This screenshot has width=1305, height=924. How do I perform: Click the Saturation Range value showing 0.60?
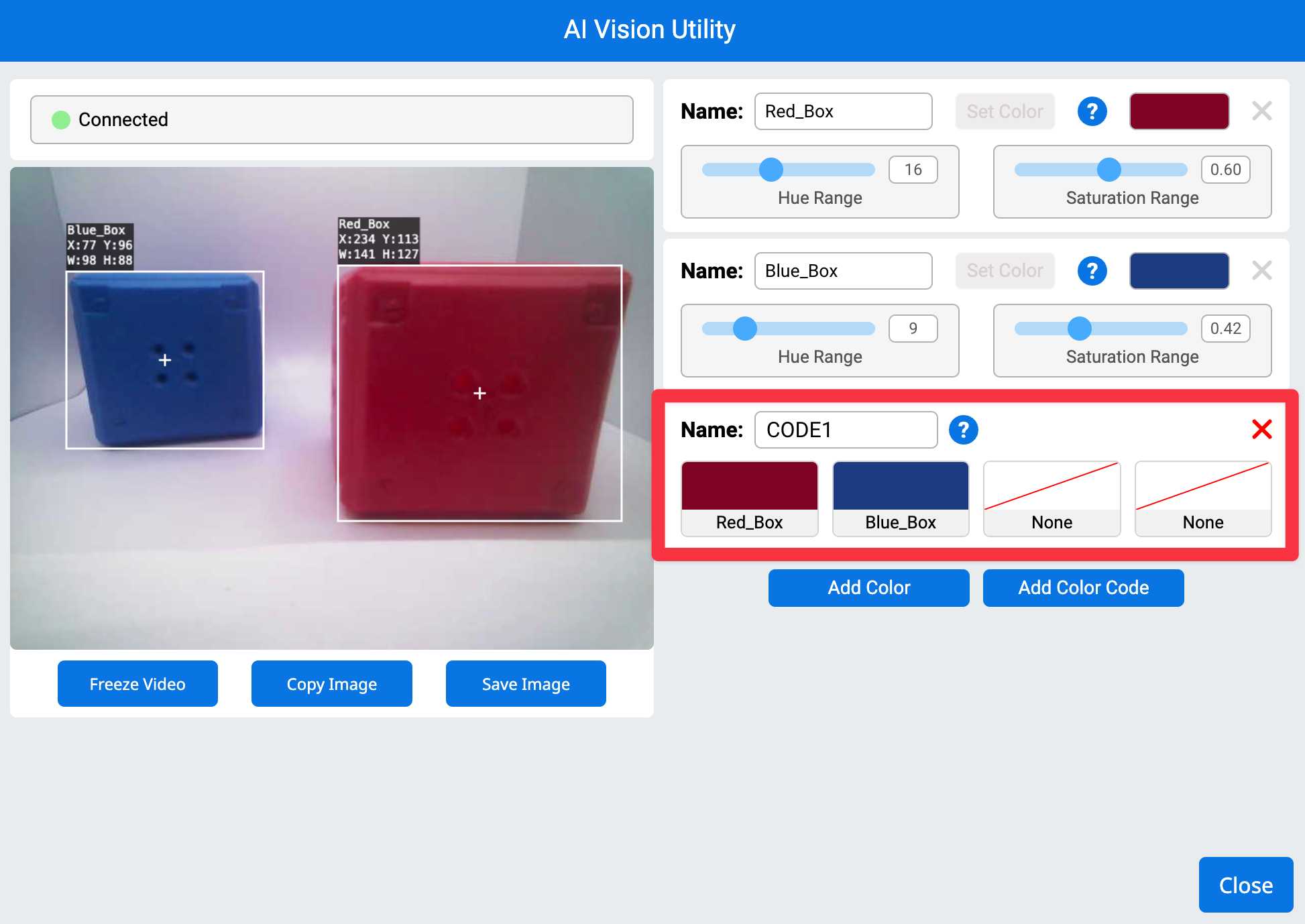click(x=1225, y=170)
